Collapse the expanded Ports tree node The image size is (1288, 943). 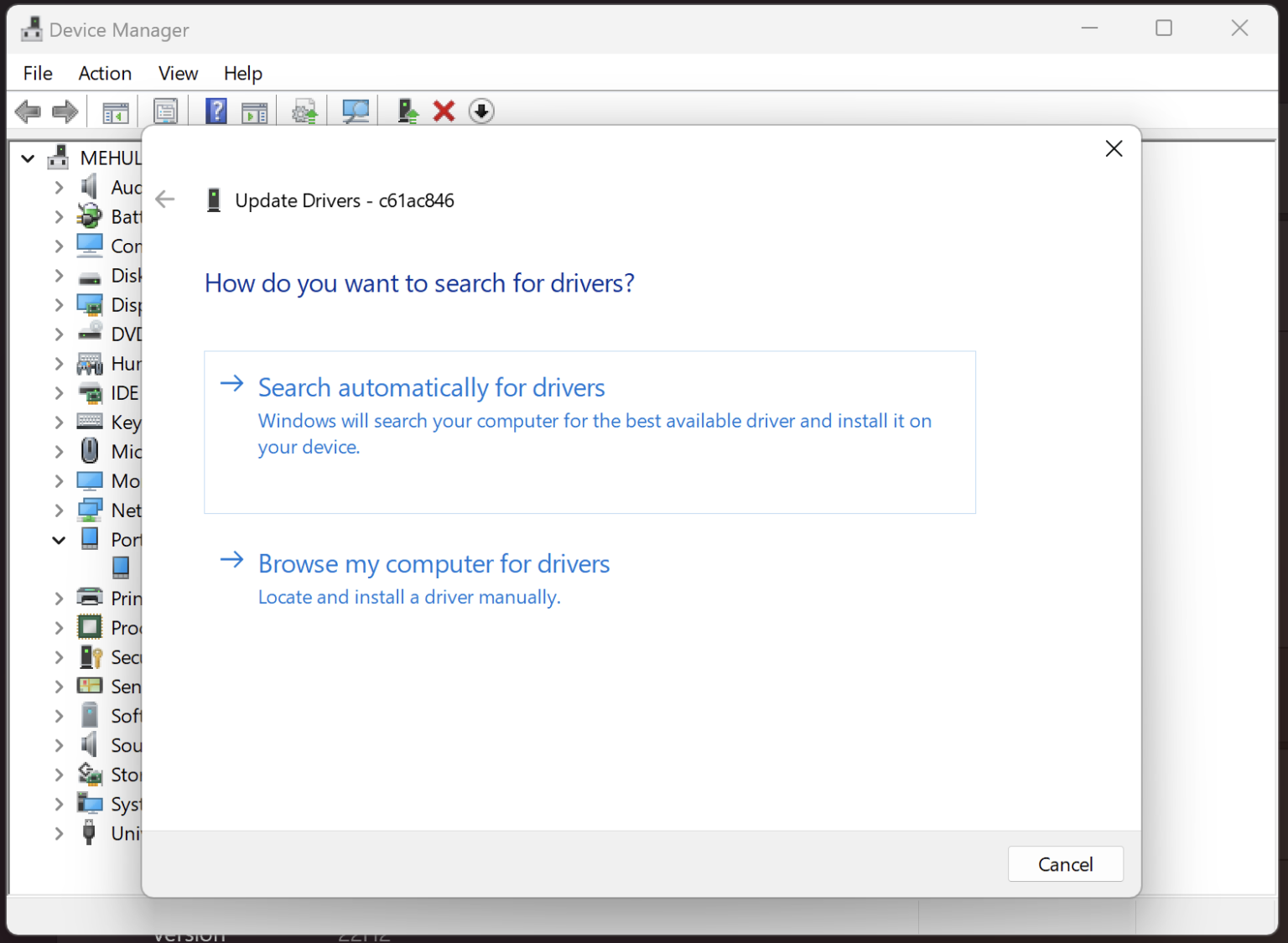[59, 540]
